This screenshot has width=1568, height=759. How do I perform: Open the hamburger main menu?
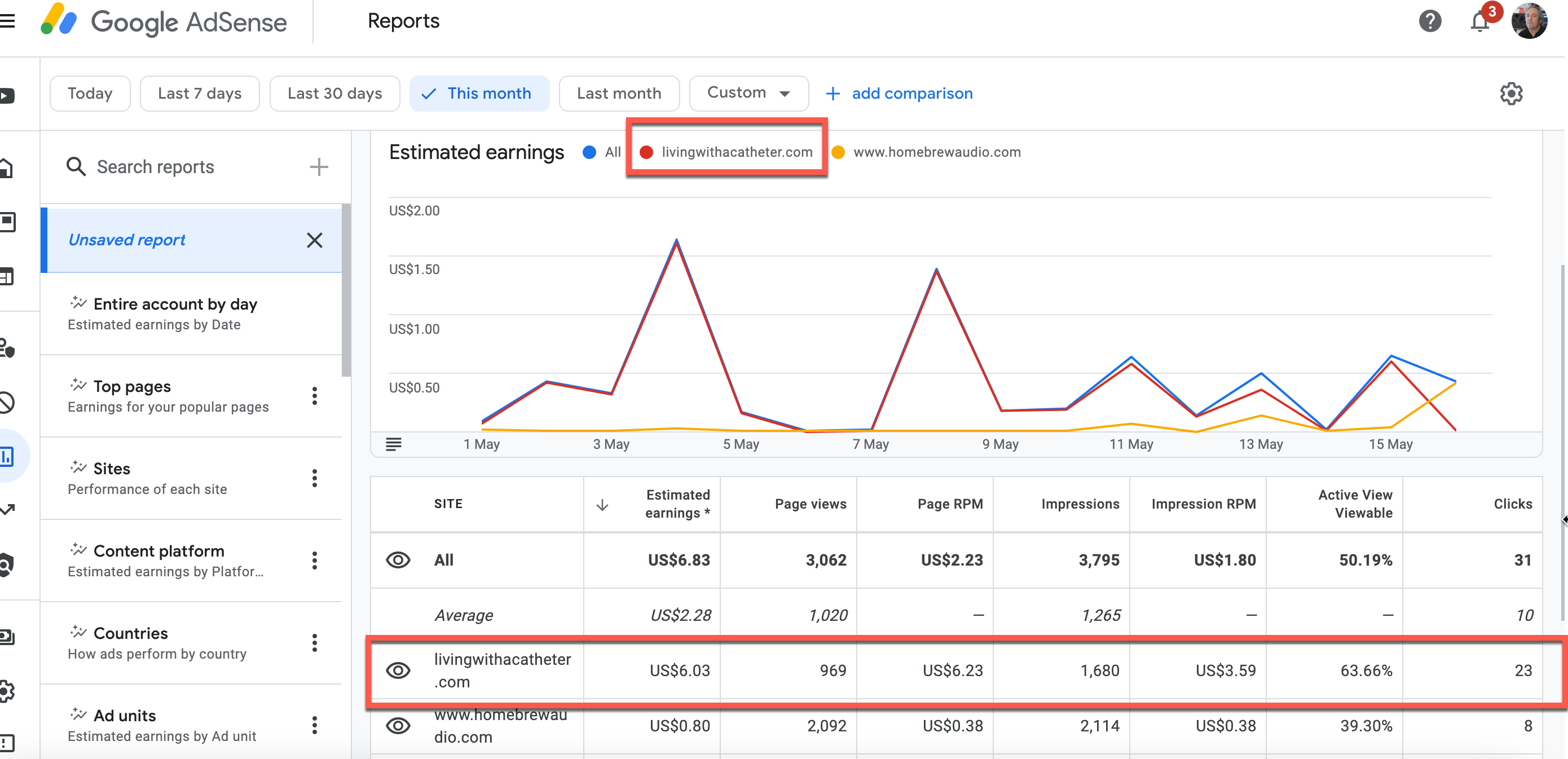[7, 21]
